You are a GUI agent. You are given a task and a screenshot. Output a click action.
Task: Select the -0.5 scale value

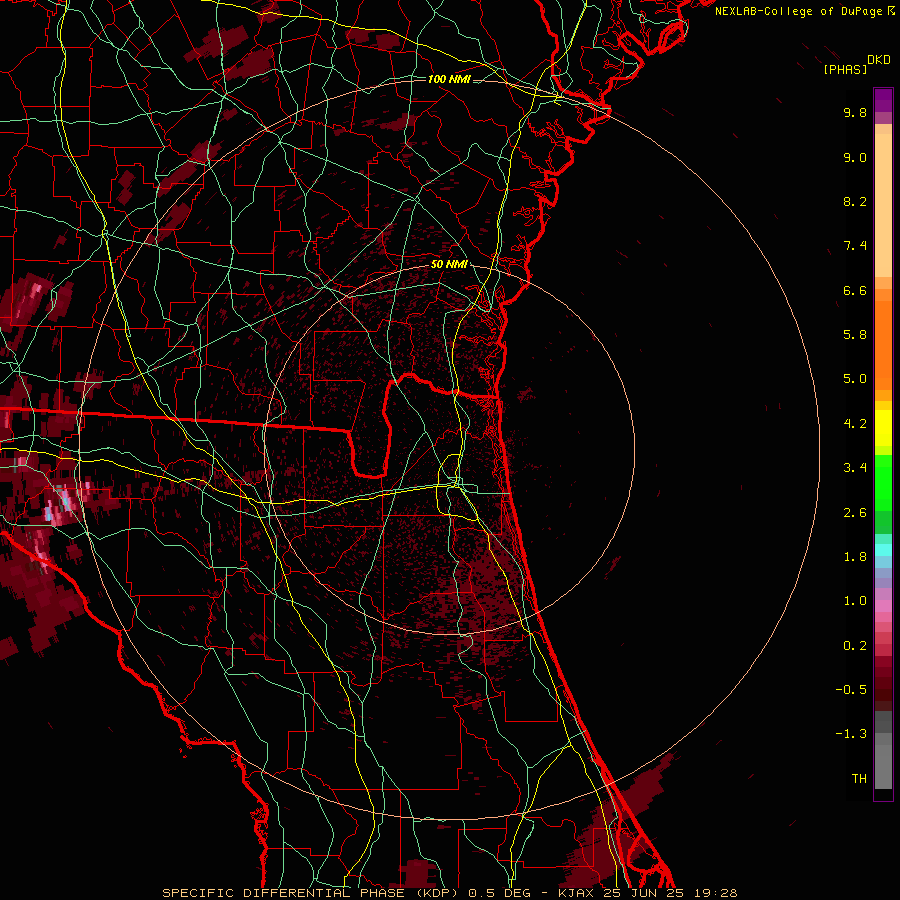(851, 690)
